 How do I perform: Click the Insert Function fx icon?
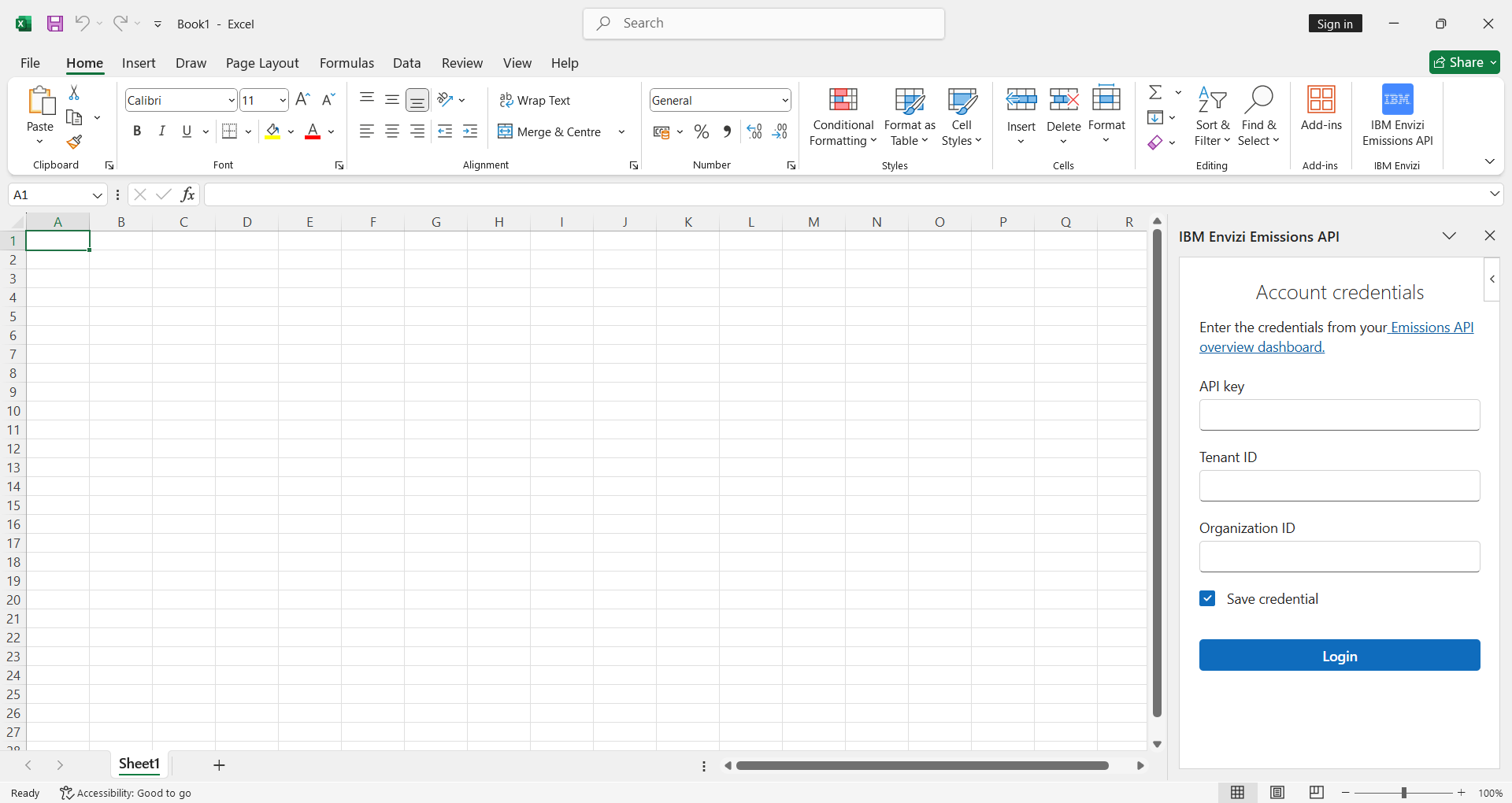(x=187, y=194)
